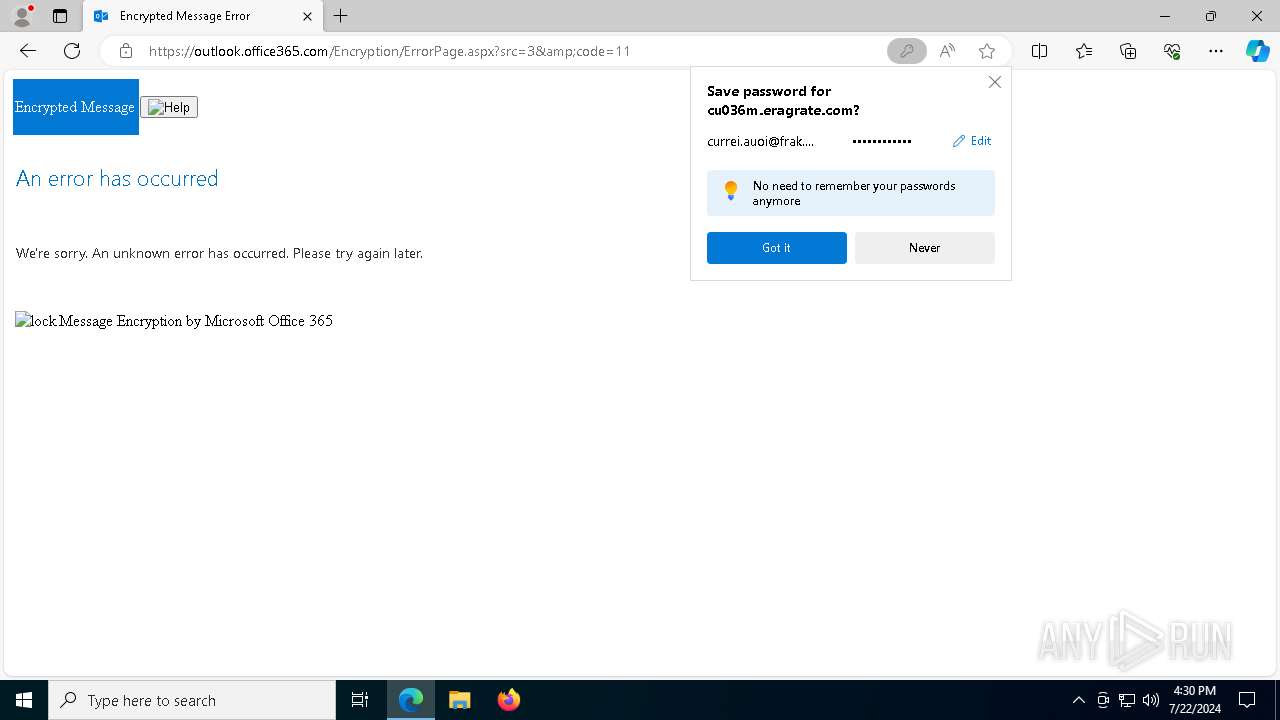Image resolution: width=1280 pixels, height=720 pixels.
Task: Open the volume control tray icon
Action: click(x=1151, y=700)
